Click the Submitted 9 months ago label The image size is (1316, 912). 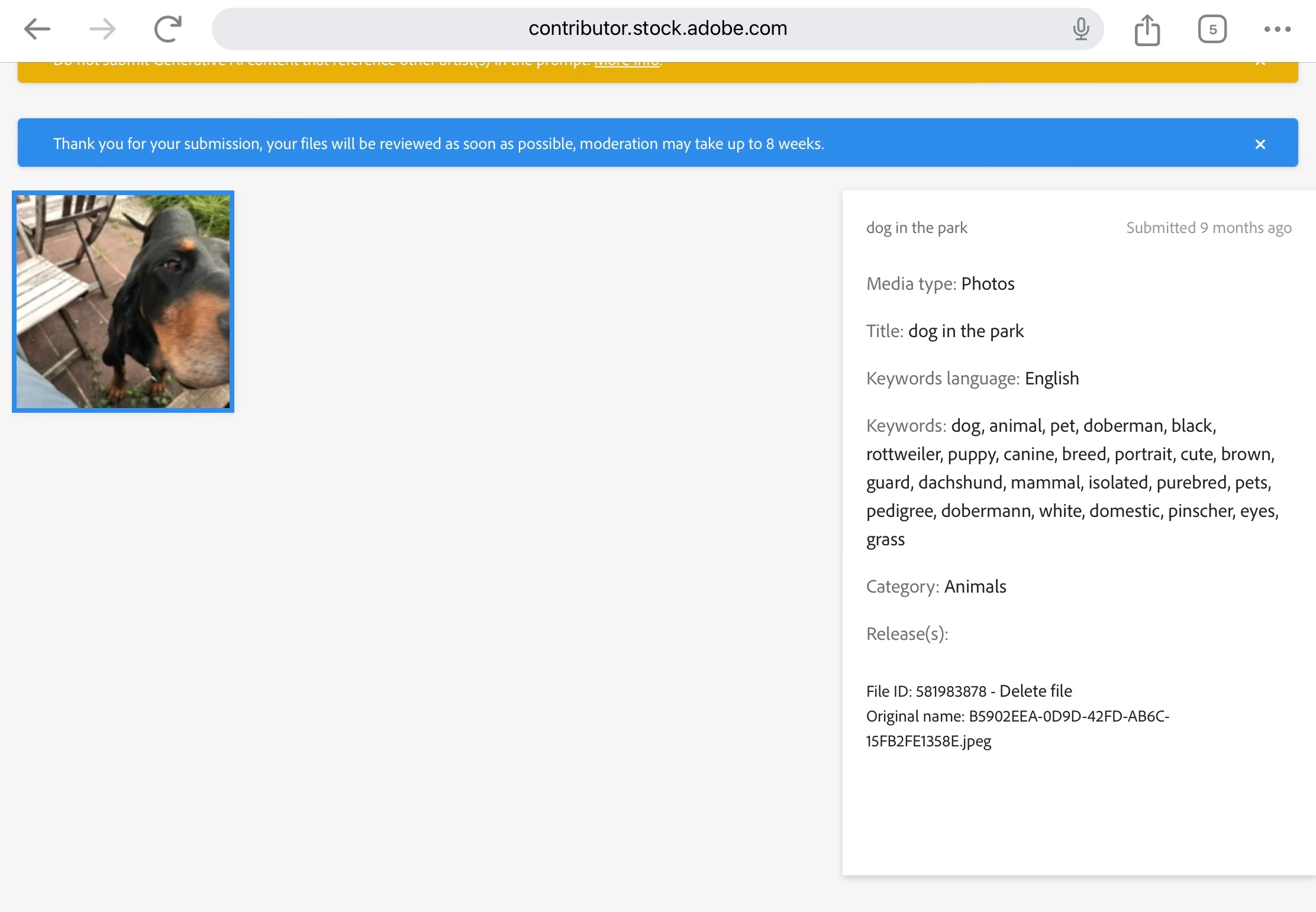click(x=1208, y=228)
